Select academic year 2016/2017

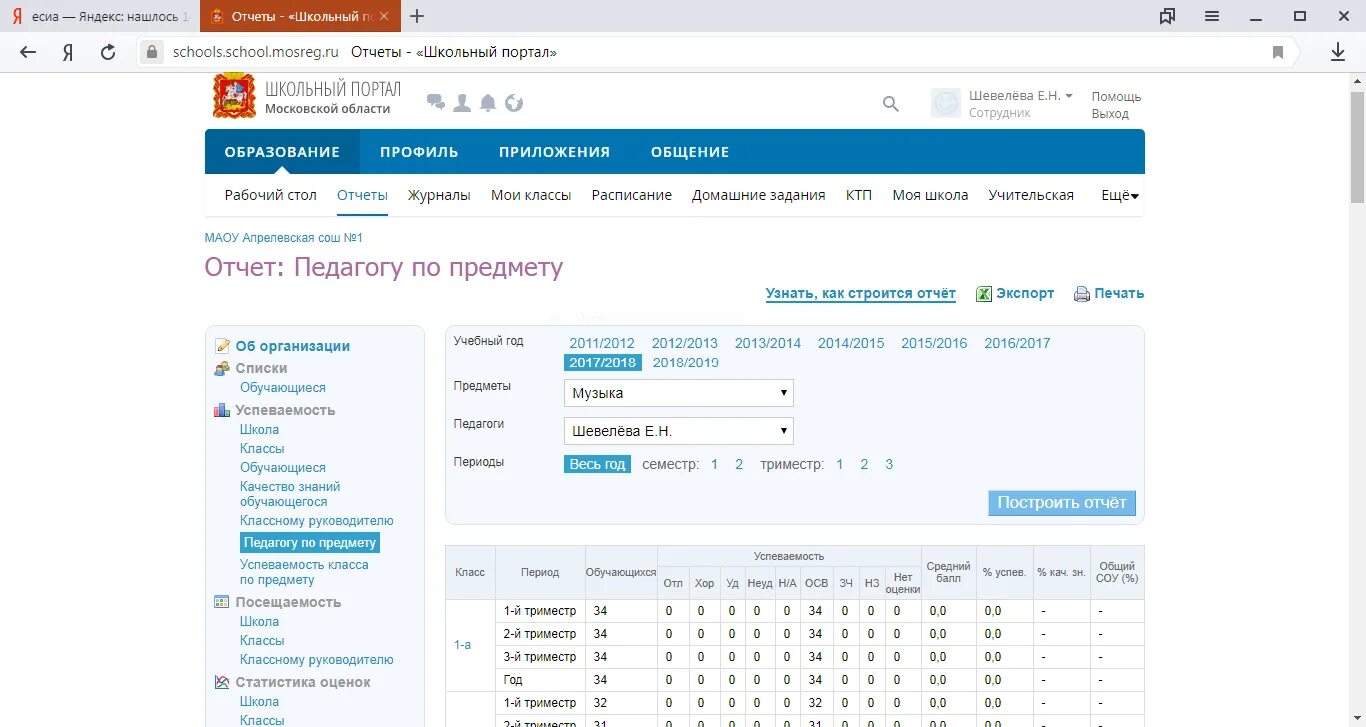(x=1017, y=343)
